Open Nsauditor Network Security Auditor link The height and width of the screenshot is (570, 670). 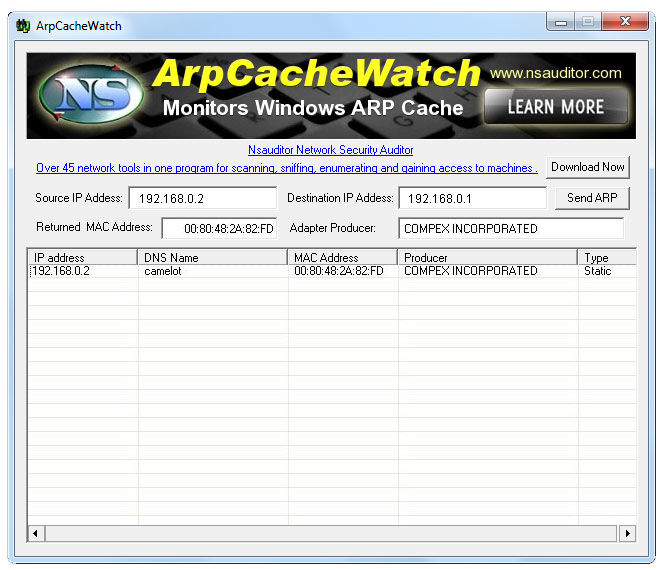tap(330, 150)
